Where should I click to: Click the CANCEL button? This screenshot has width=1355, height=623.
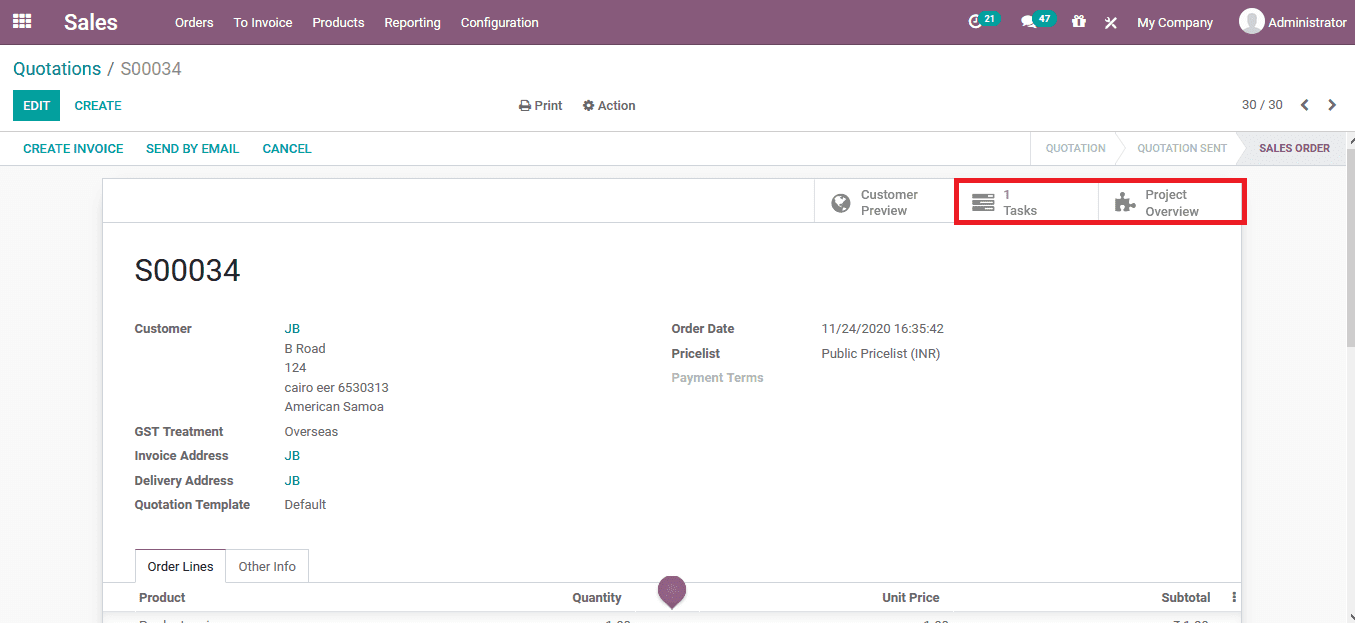click(287, 148)
